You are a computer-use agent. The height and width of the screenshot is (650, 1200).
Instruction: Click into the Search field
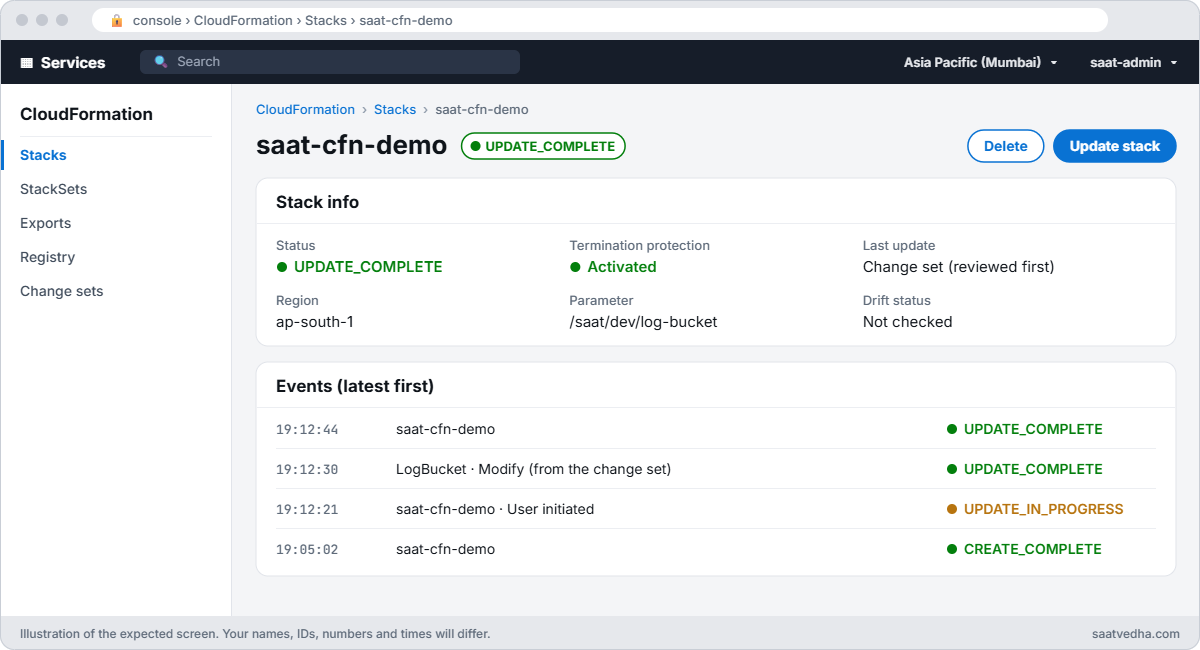[x=330, y=62]
